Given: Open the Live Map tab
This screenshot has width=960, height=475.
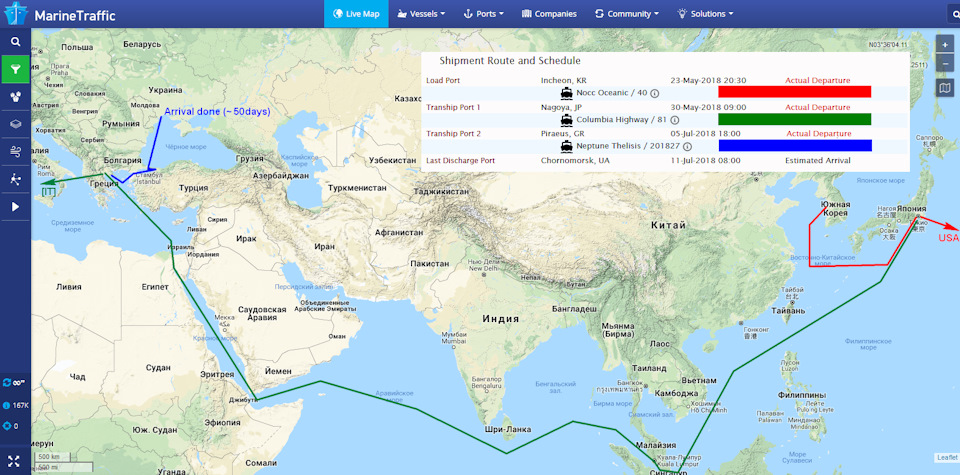Looking at the screenshot, I should pos(356,13).
